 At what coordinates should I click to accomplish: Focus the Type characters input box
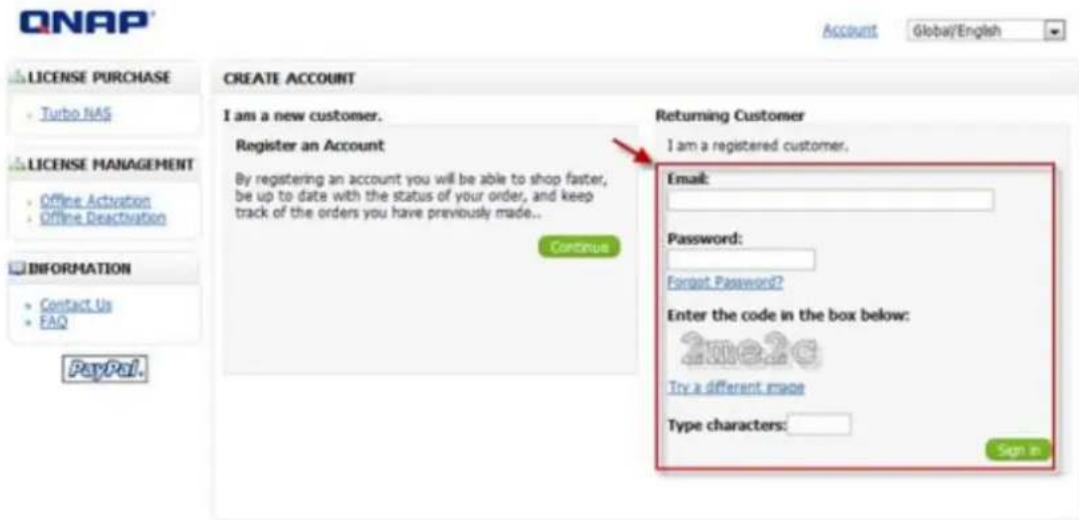(x=819, y=424)
